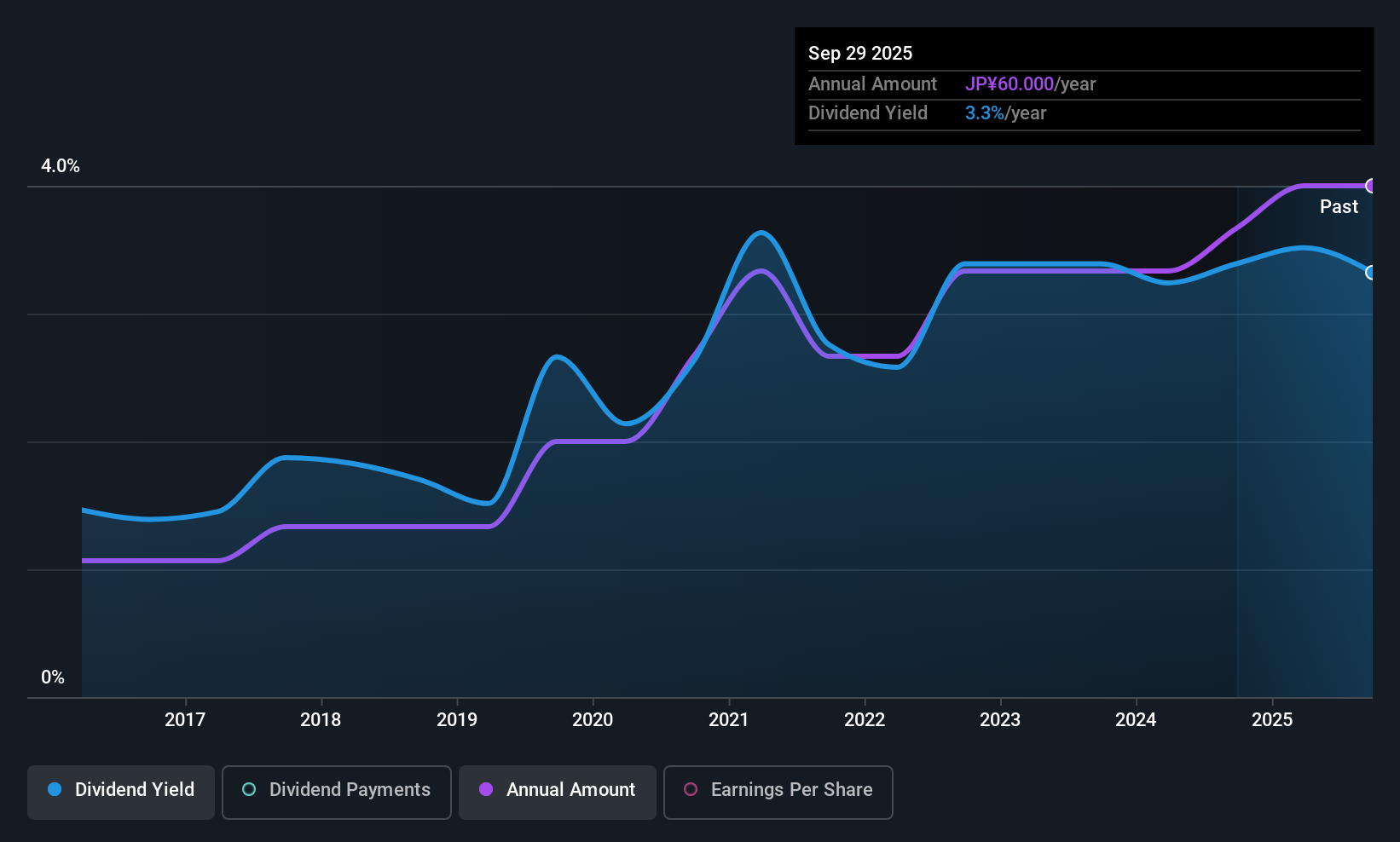Toggle the Earnings Per Share series off
This screenshot has height=842, width=1400.
778,791
